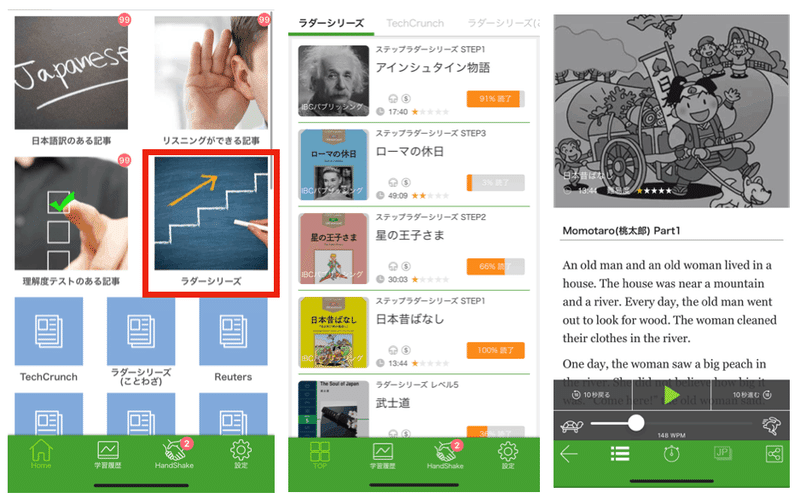Image resolution: width=800 pixels, height=498 pixels.
Task: Open アインシュタイン物語 book entry
Action: (414, 81)
